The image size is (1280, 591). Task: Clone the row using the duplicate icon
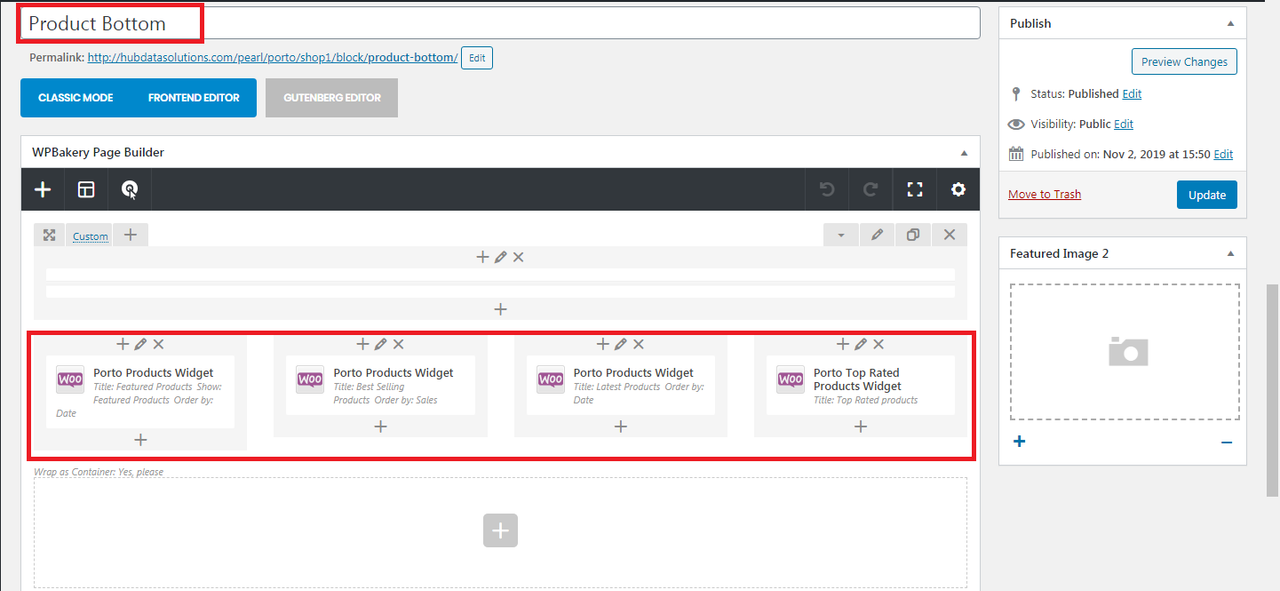coord(912,235)
